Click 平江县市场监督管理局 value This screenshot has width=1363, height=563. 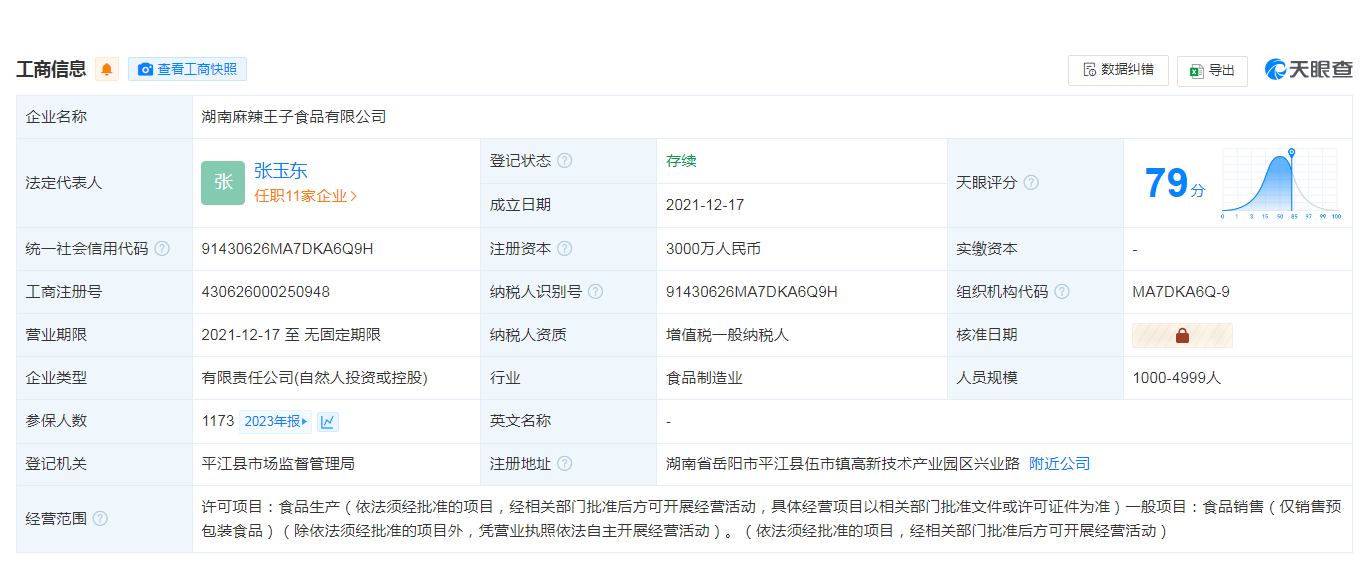278,464
